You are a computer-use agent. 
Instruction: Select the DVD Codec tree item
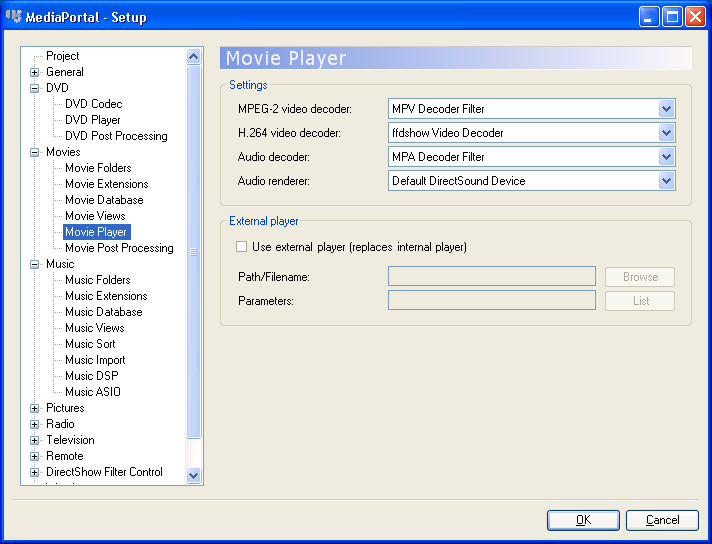[93, 104]
